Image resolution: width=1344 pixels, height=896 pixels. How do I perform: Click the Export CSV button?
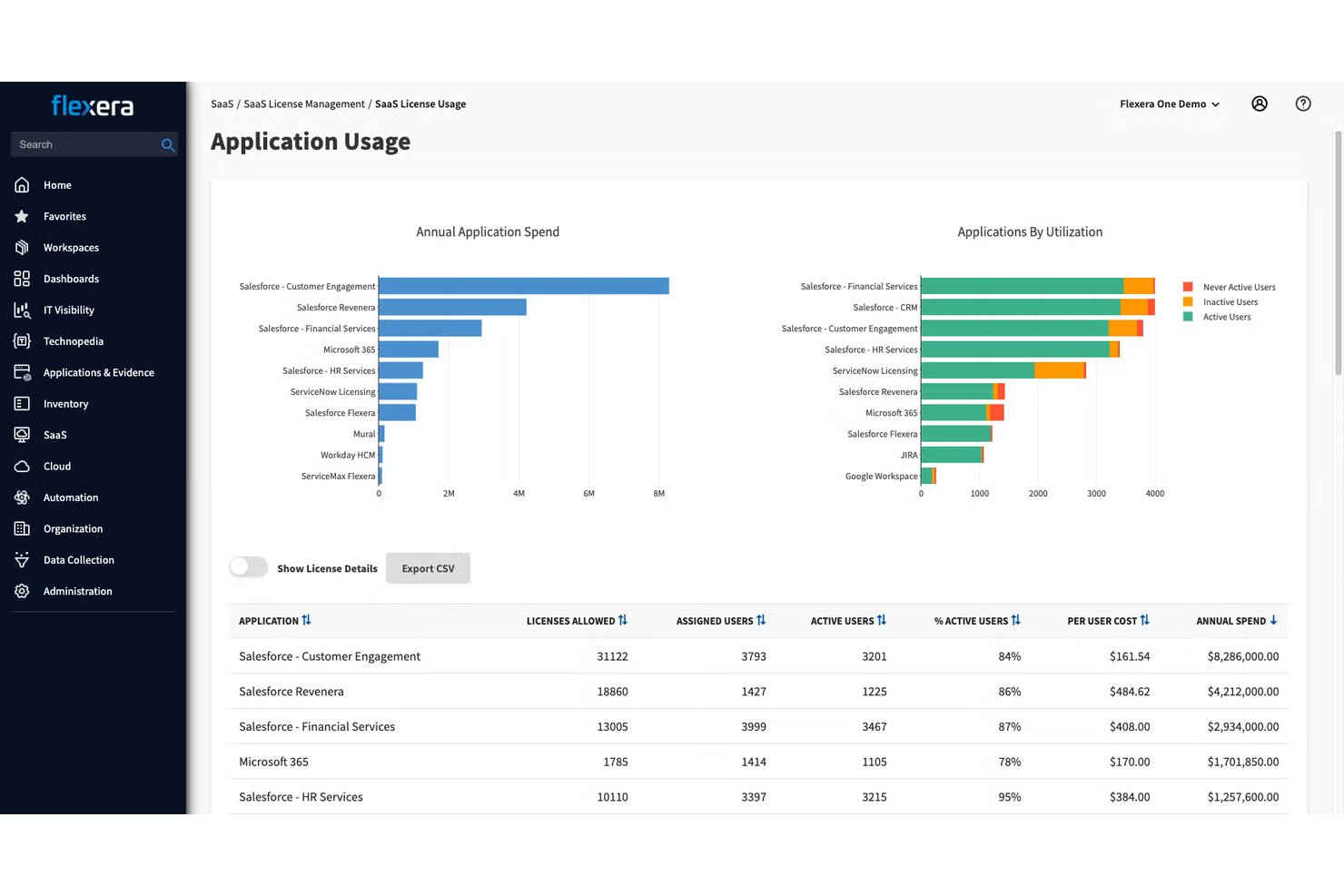click(428, 568)
